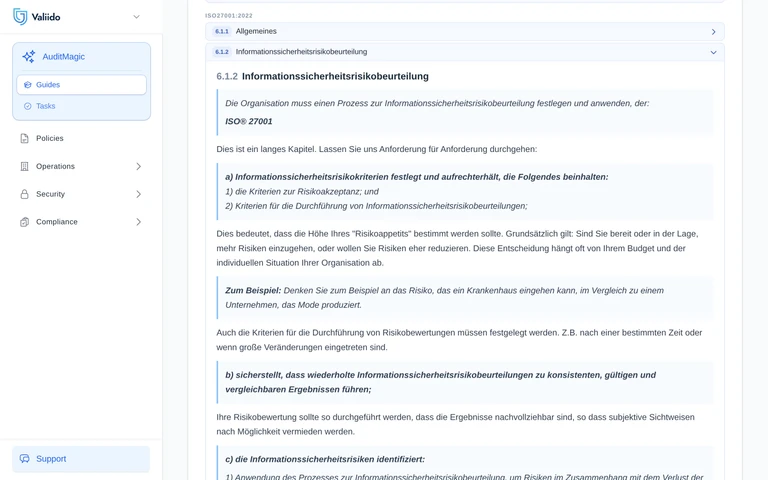The image size is (768, 480).
Task: Expand the Compliance submenu chevron
Action: click(139, 222)
